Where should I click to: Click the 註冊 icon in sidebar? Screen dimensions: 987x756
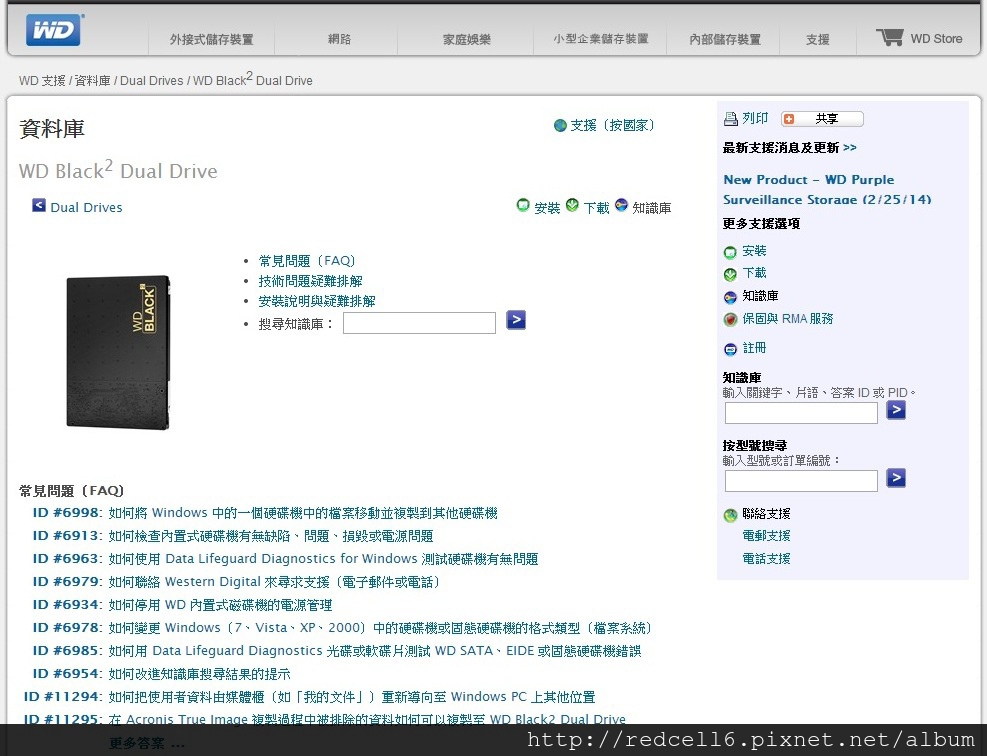coord(730,349)
